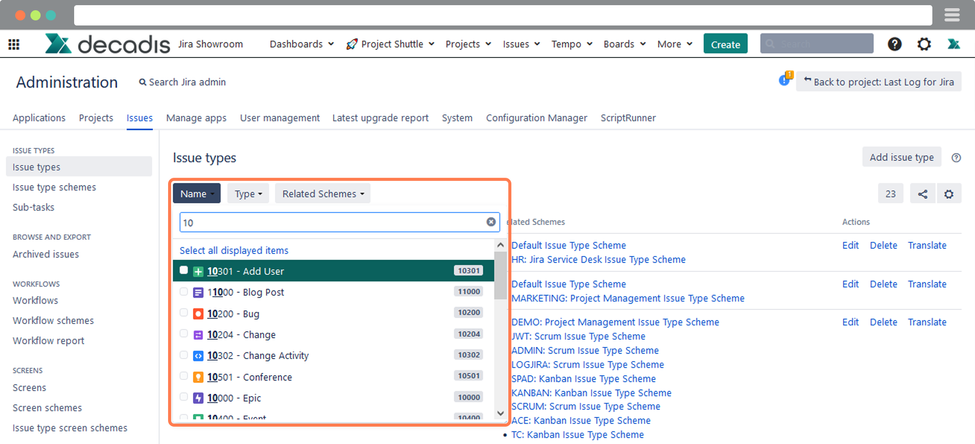Open the app switcher grid icon
The image size is (975, 444).
(x=14, y=44)
